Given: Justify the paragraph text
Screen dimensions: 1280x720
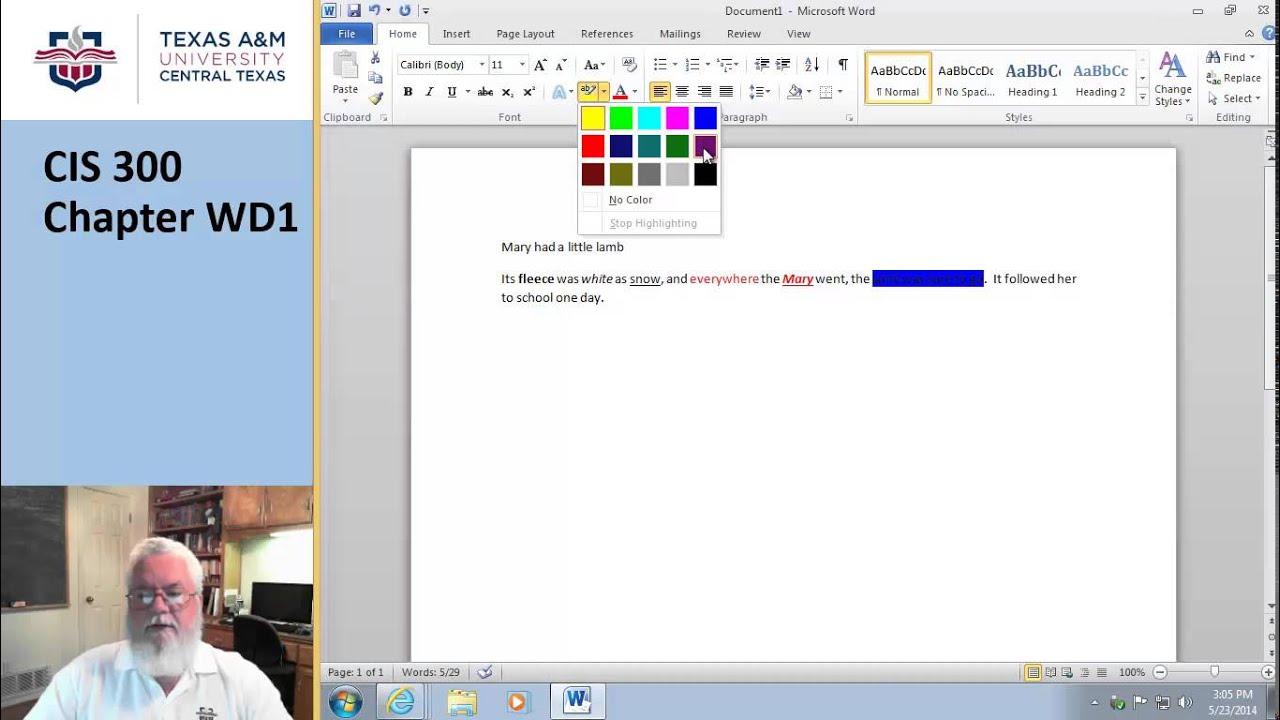Looking at the screenshot, I should pyautogui.click(x=726, y=92).
